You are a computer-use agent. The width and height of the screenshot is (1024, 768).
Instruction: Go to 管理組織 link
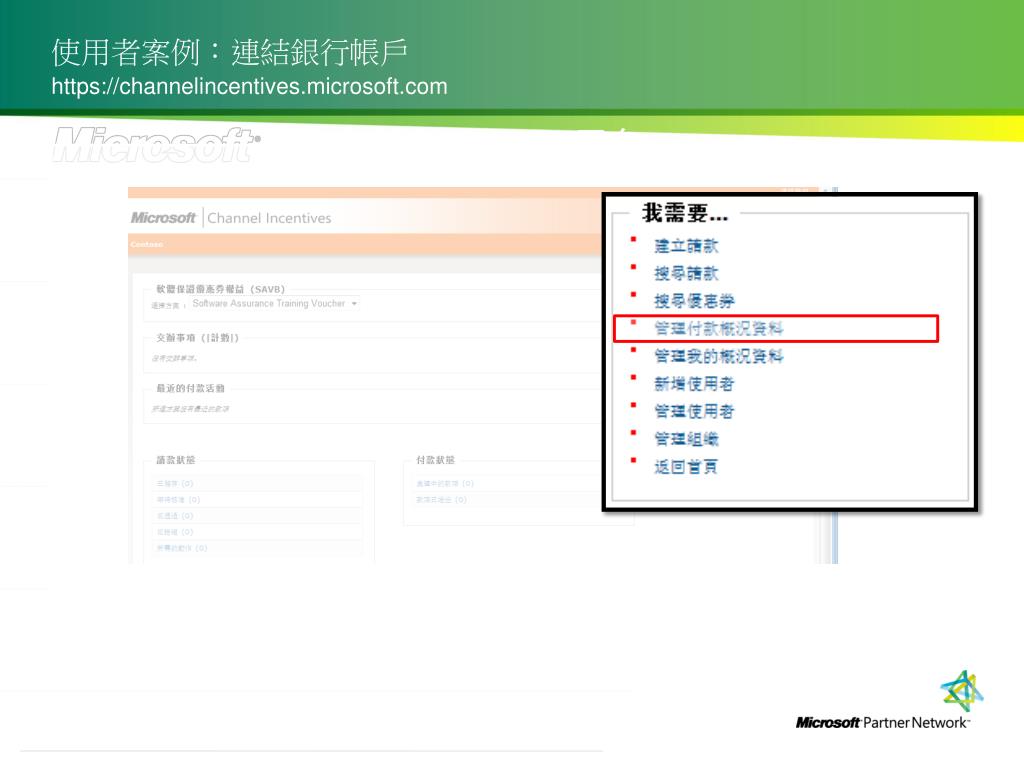pos(686,439)
